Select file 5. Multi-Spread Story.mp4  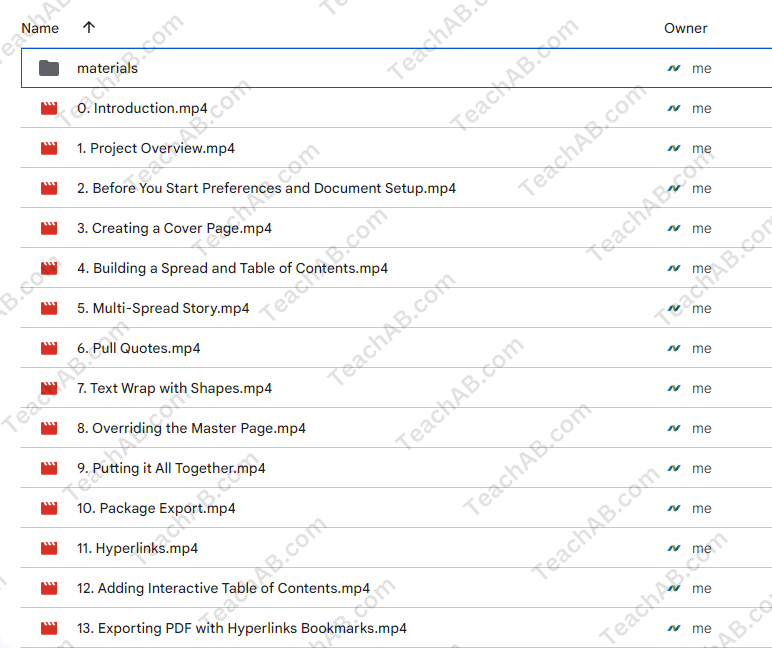click(x=163, y=308)
